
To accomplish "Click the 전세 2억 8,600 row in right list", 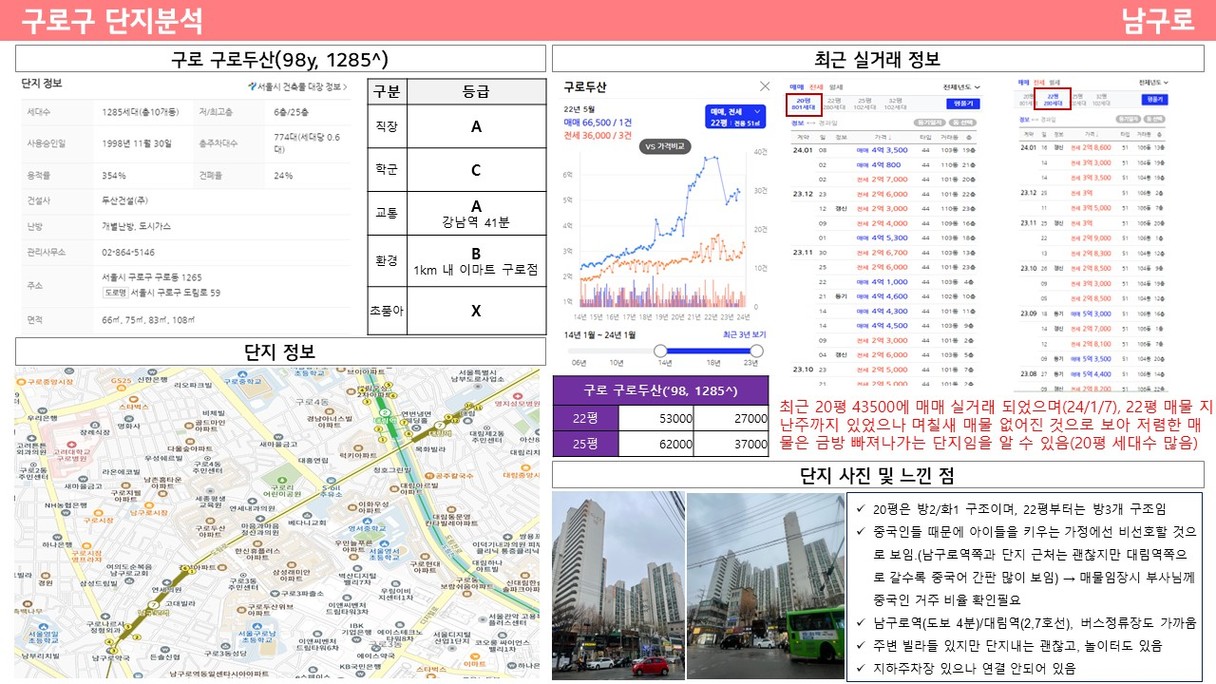I will tap(1094, 147).
